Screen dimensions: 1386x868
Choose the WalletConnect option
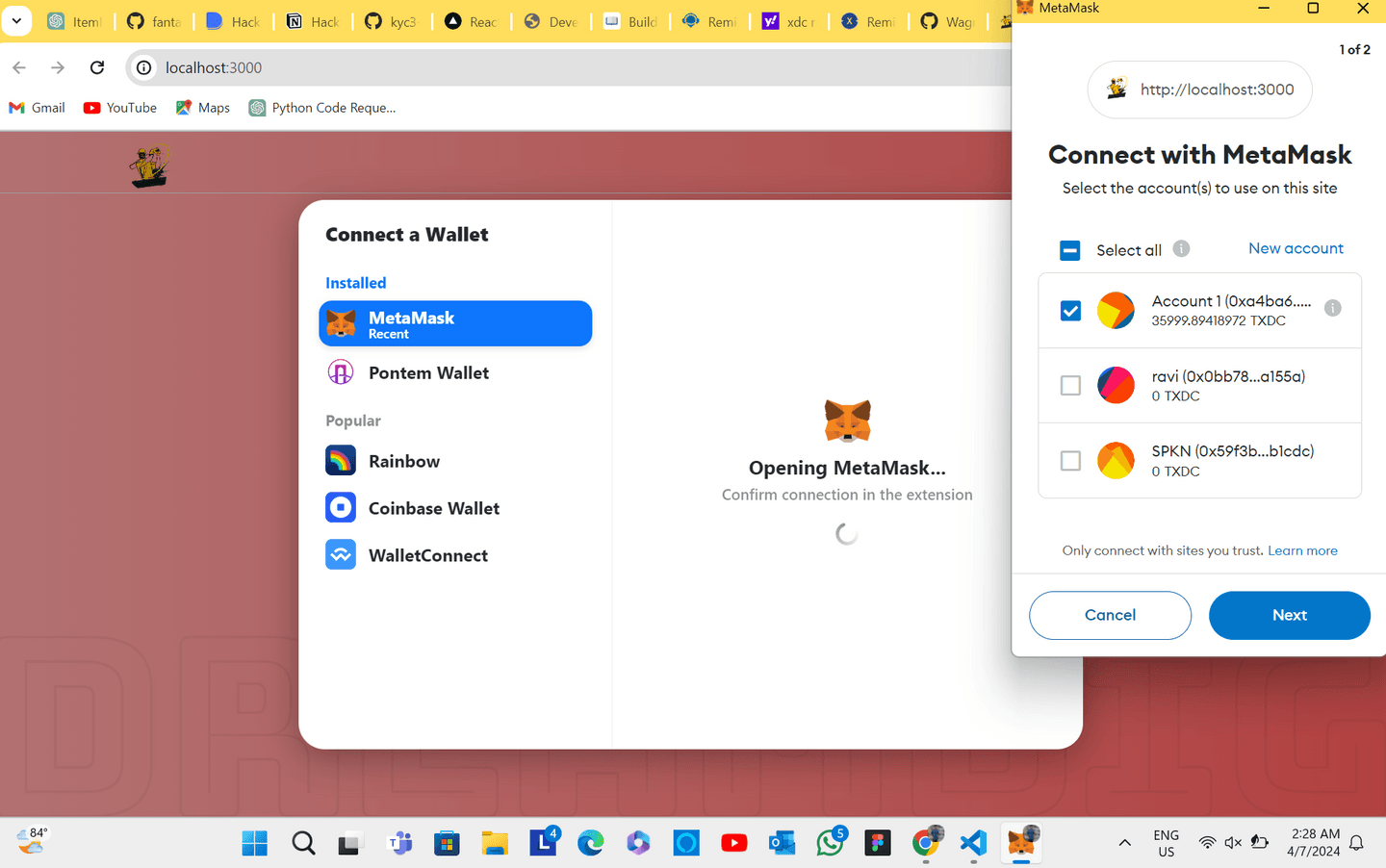[x=455, y=555]
